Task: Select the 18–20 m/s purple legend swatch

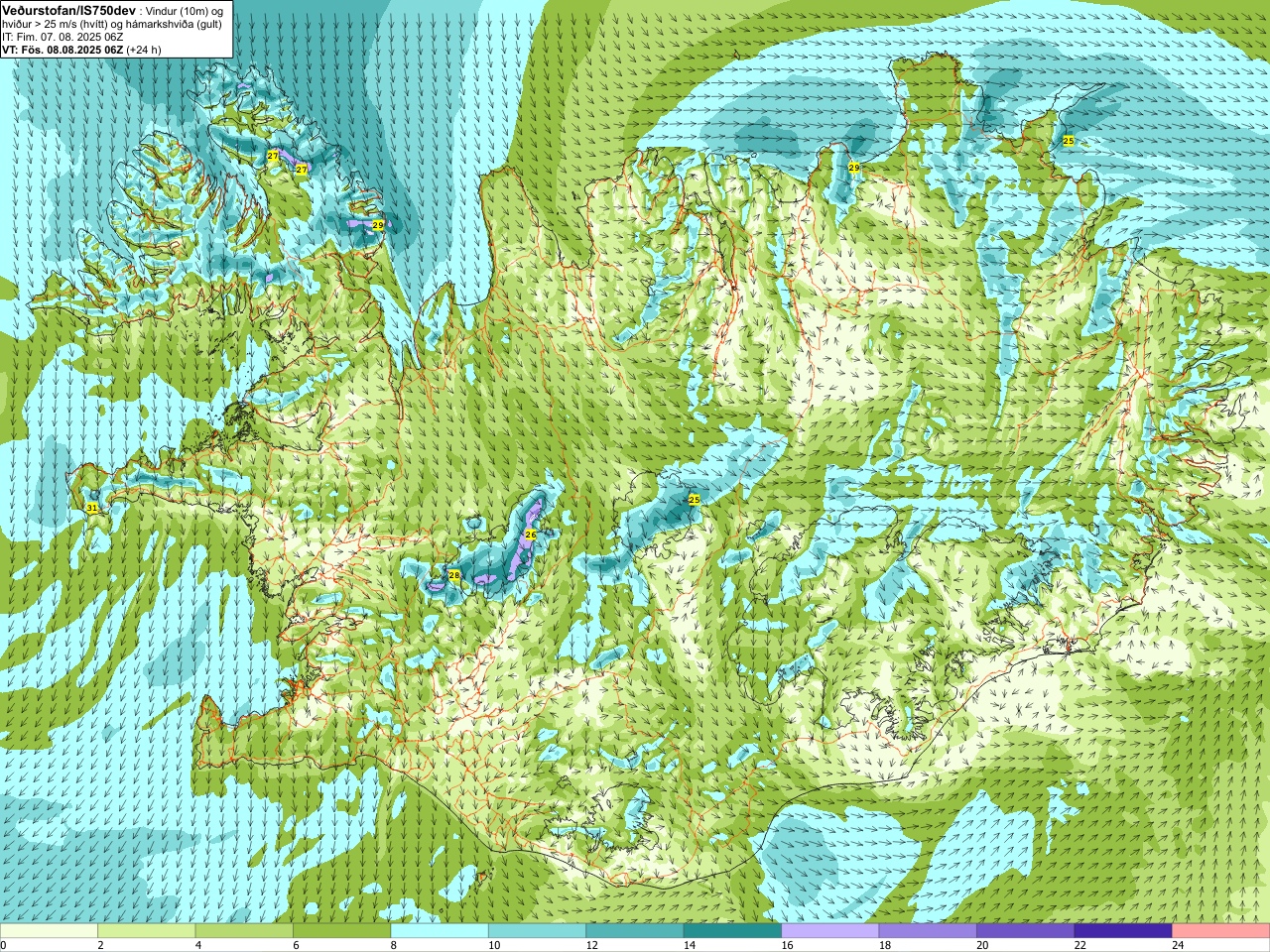Action: (x=928, y=931)
